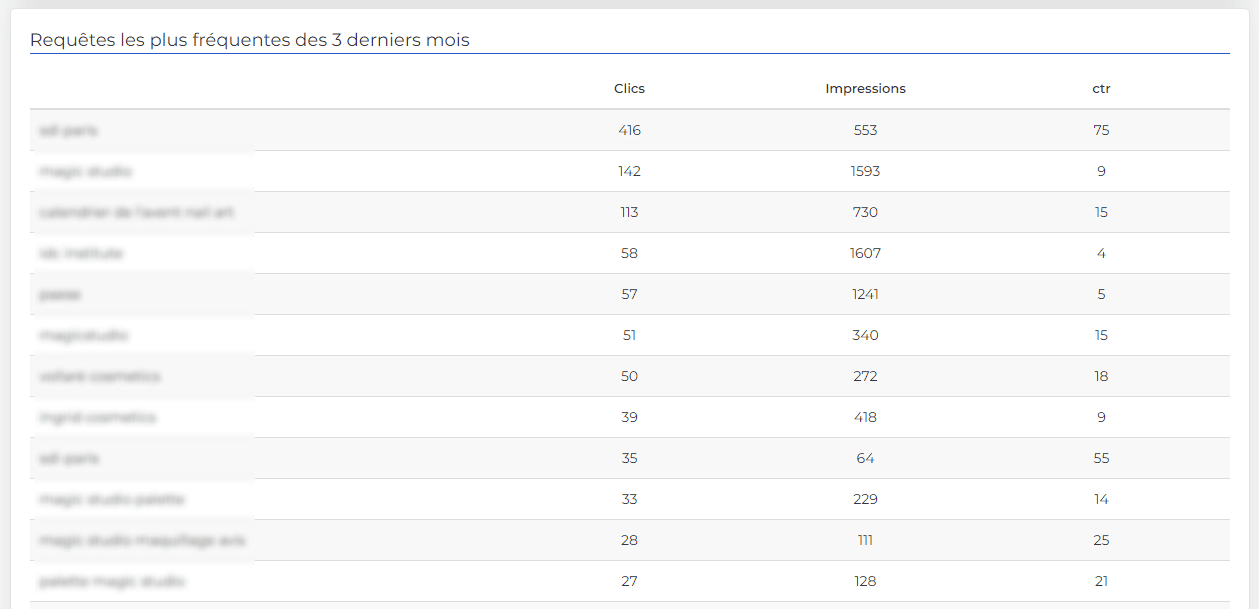Viewport: 1259px width, 609px height.
Task: Select the Clics cell showing 416
Action: (x=629, y=130)
